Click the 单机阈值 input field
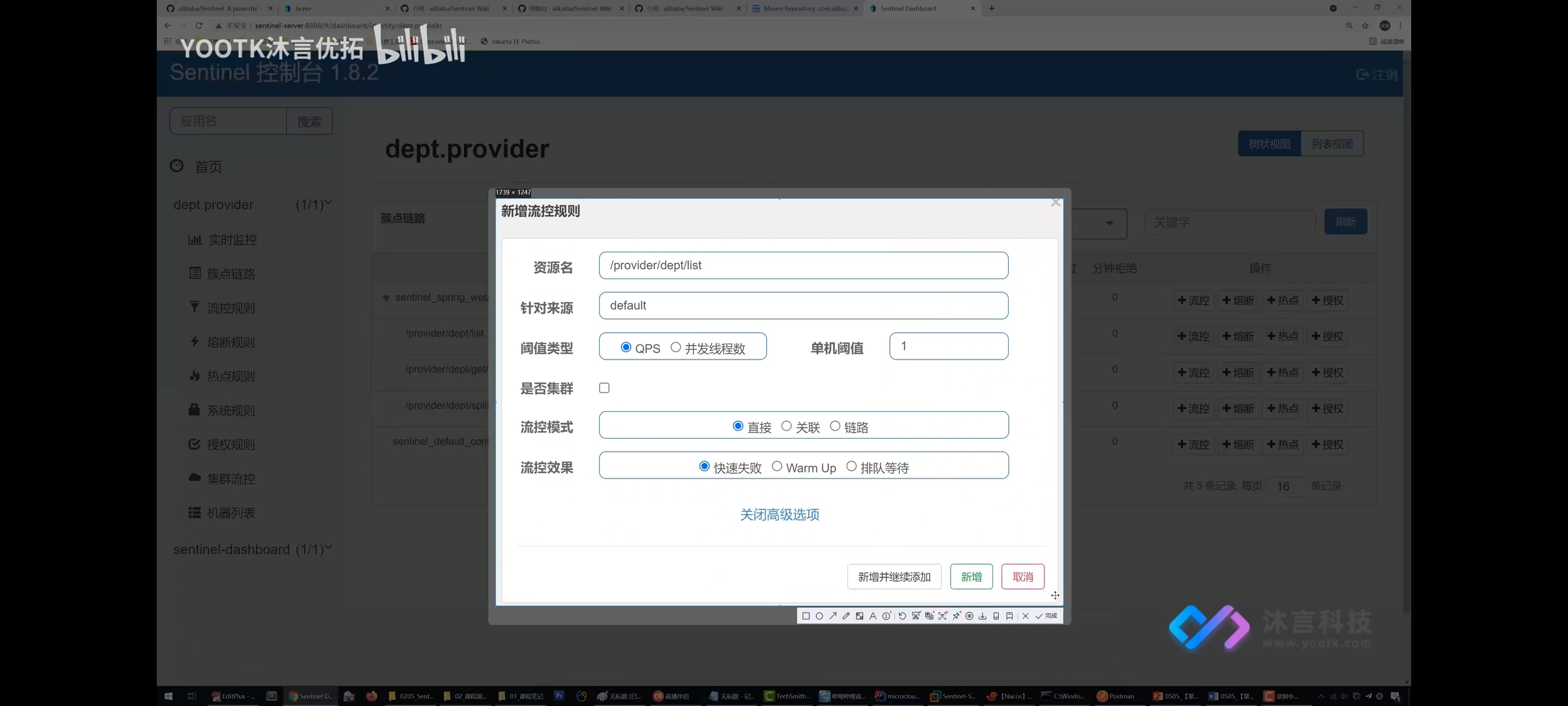The width and height of the screenshot is (1568, 706). (949, 346)
